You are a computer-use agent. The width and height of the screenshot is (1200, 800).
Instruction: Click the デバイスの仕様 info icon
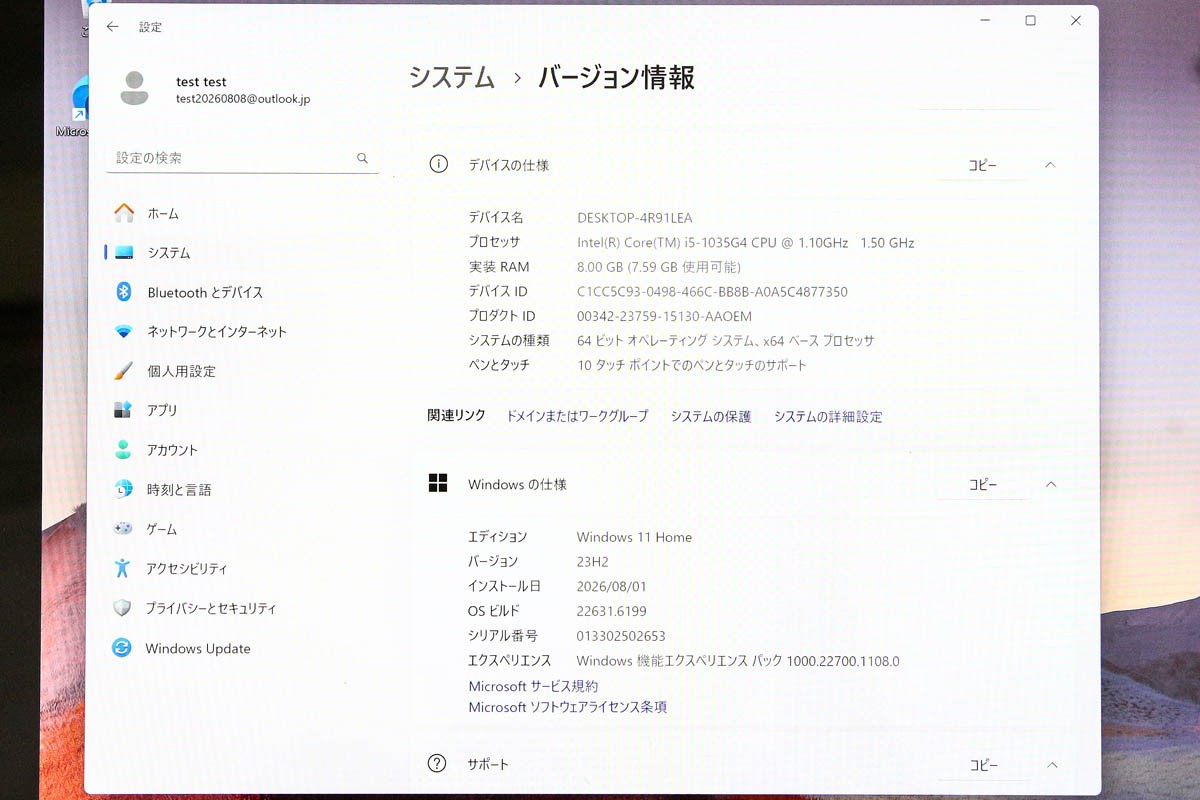438,164
